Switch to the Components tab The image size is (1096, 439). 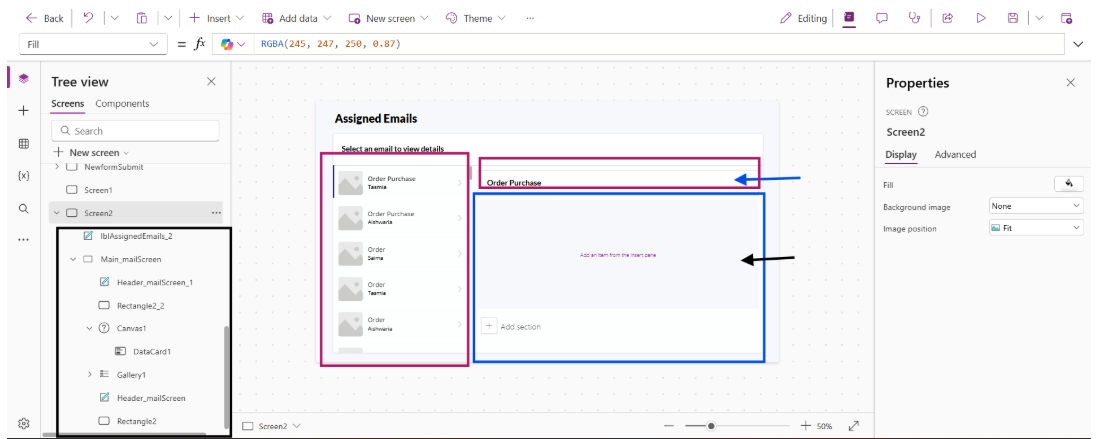122,103
